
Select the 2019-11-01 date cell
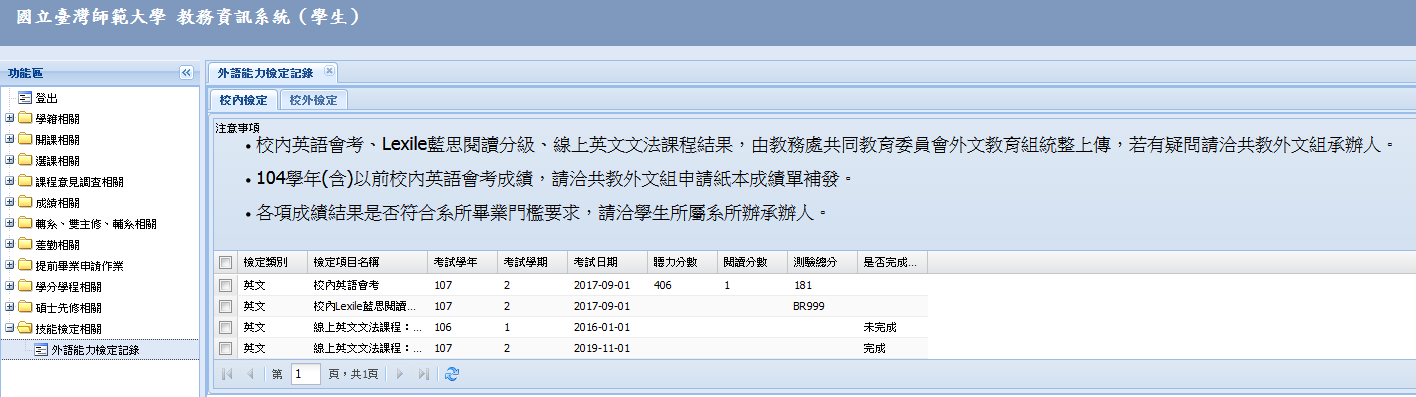click(x=607, y=348)
